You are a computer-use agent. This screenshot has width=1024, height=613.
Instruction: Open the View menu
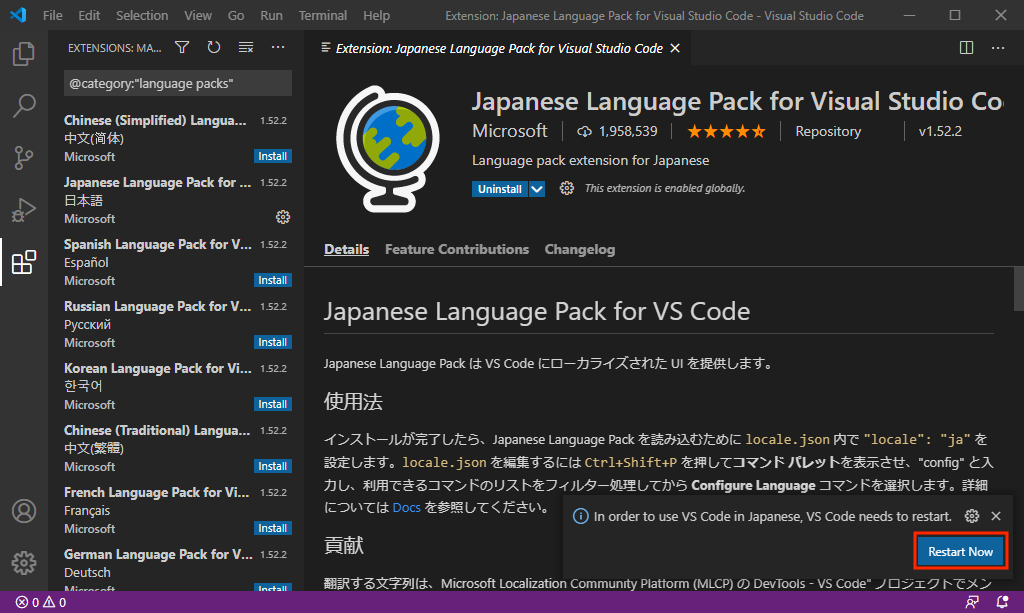point(198,16)
